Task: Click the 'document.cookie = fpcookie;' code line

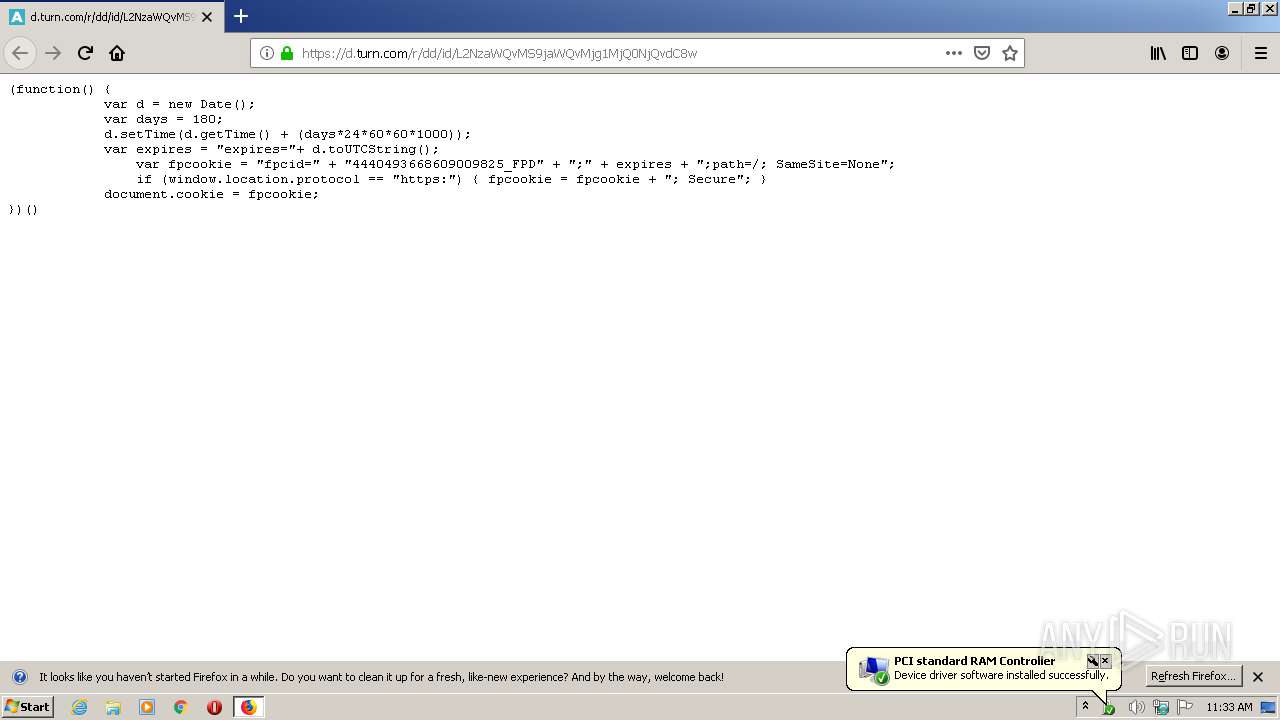Action: pos(211,194)
